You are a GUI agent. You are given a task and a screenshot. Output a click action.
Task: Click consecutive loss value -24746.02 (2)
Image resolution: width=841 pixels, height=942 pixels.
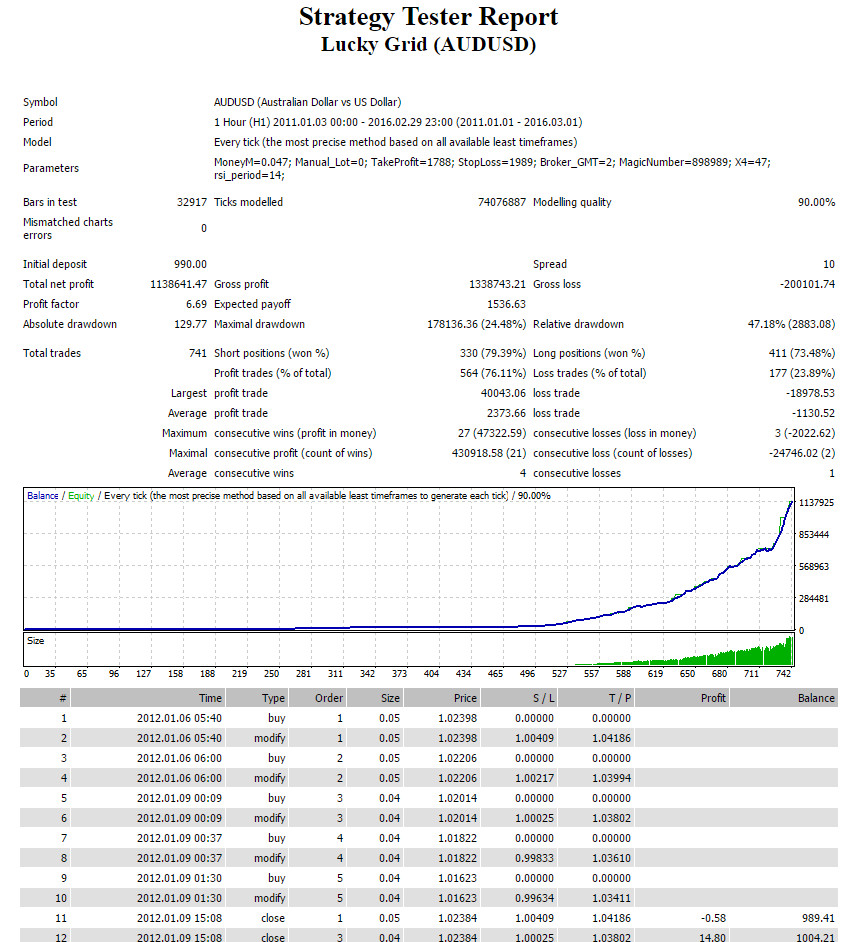pyautogui.click(x=802, y=453)
